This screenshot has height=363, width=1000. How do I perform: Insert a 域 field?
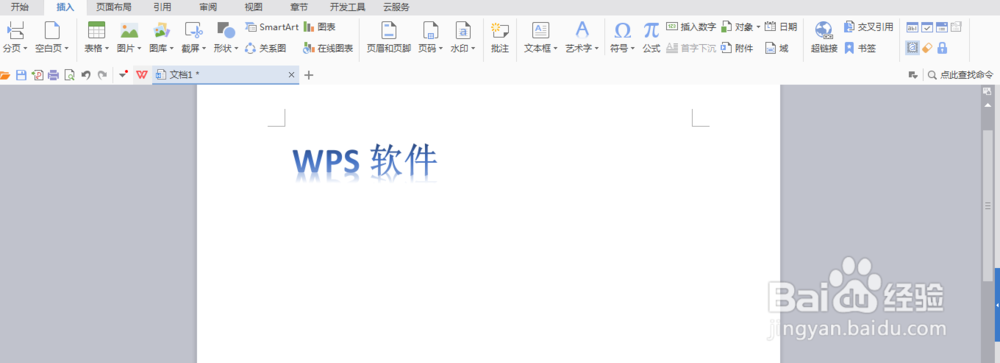(777, 48)
